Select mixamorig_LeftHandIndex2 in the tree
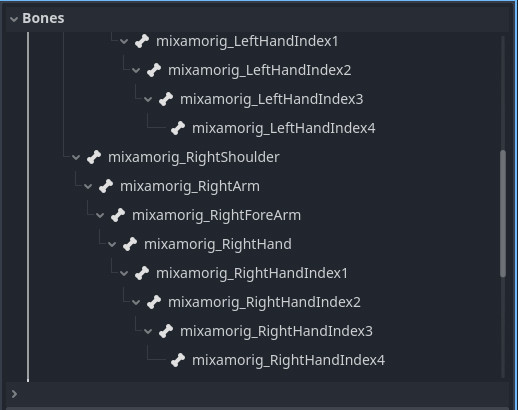Screen dimensions: 518x410 click(260, 70)
